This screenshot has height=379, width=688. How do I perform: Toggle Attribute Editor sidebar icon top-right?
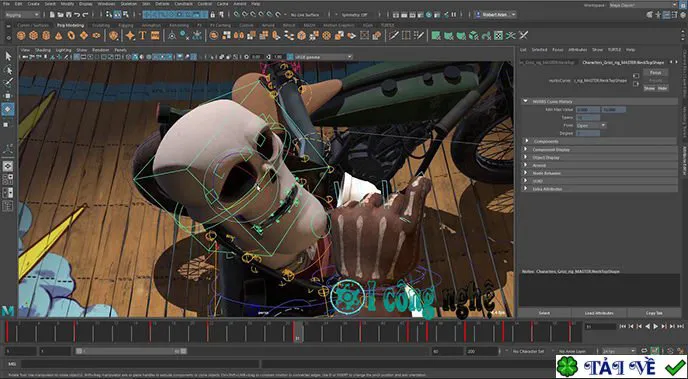[x=666, y=15]
